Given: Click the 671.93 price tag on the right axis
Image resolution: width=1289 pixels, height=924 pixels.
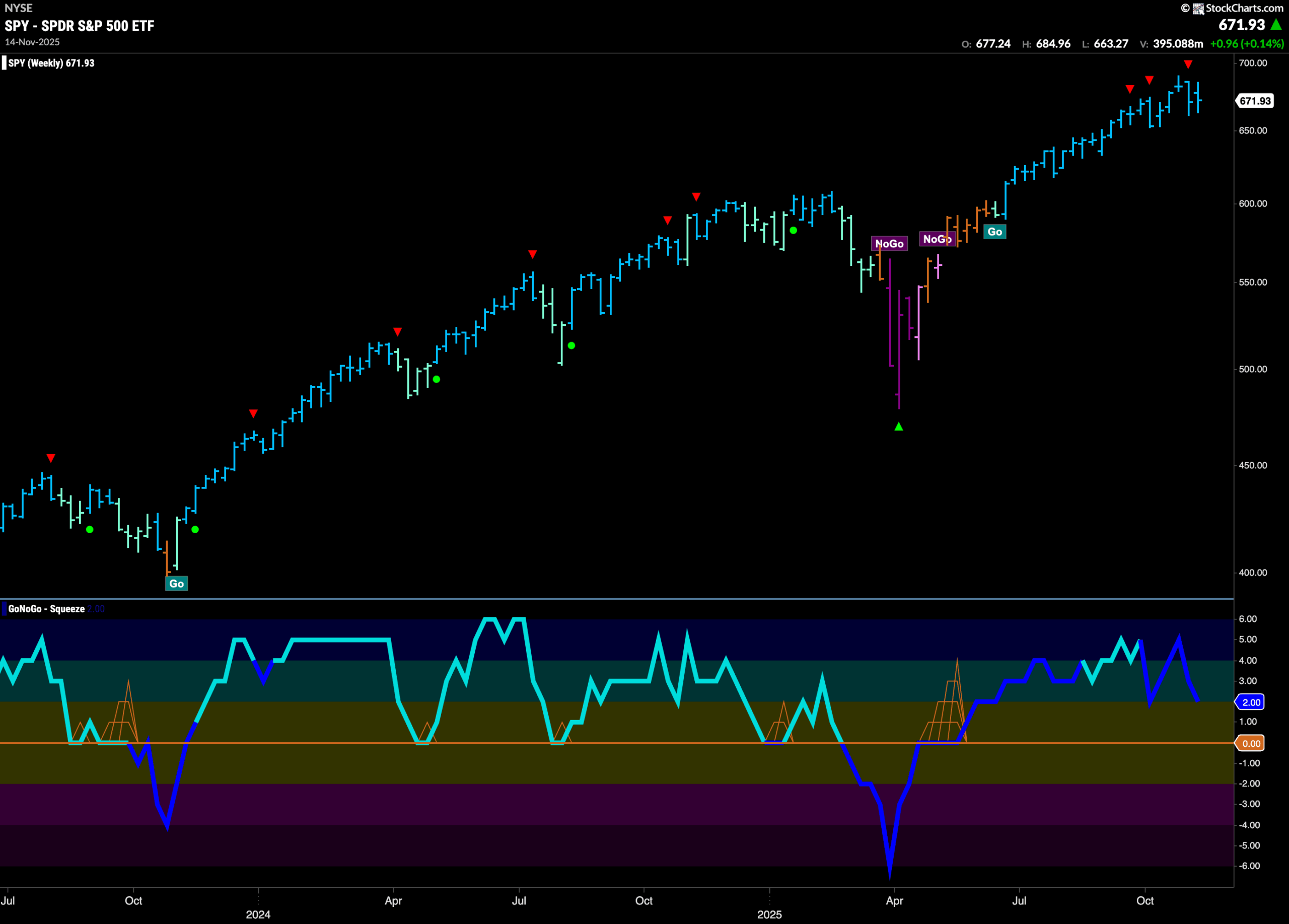Looking at the screenshot, I should tap(1255, 101).
